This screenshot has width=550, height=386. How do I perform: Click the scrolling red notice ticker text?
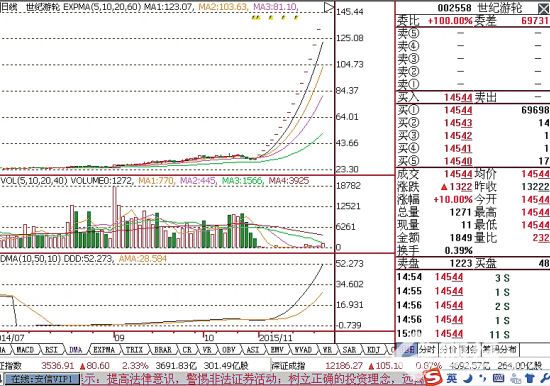pos(253,379)
